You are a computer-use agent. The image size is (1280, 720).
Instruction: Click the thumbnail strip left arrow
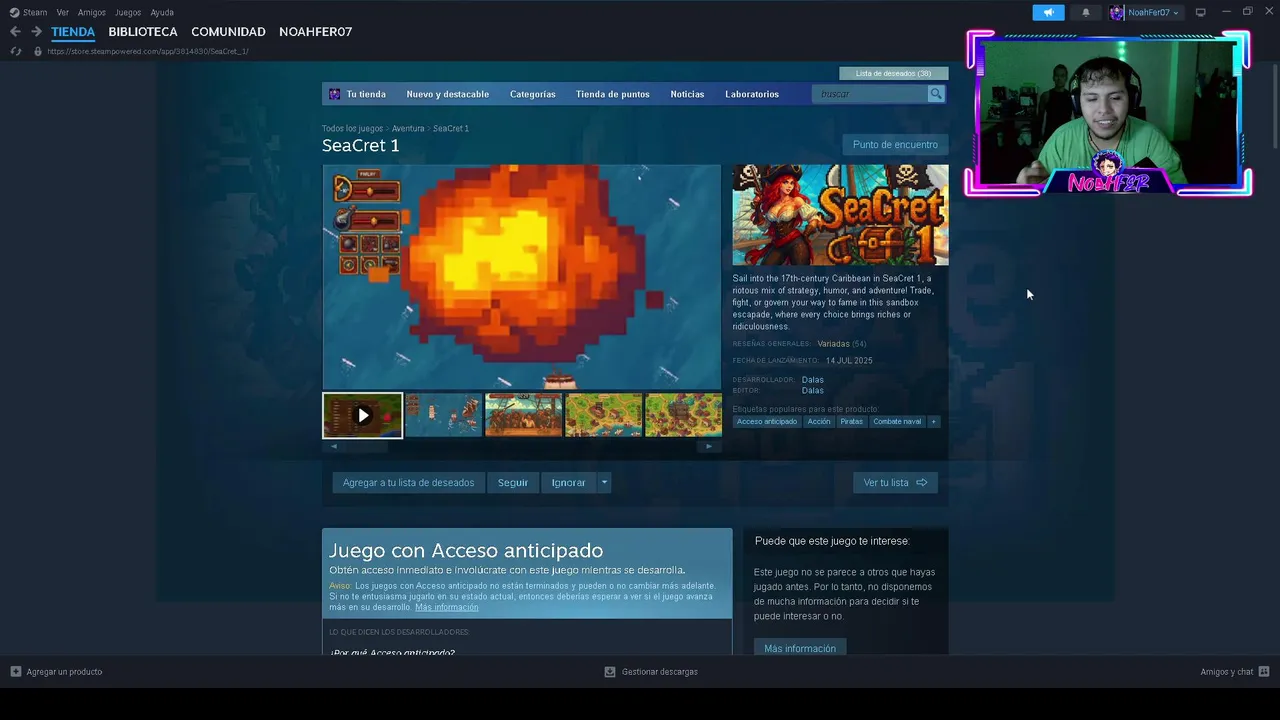pyautogui.click(x=334, y=446)
